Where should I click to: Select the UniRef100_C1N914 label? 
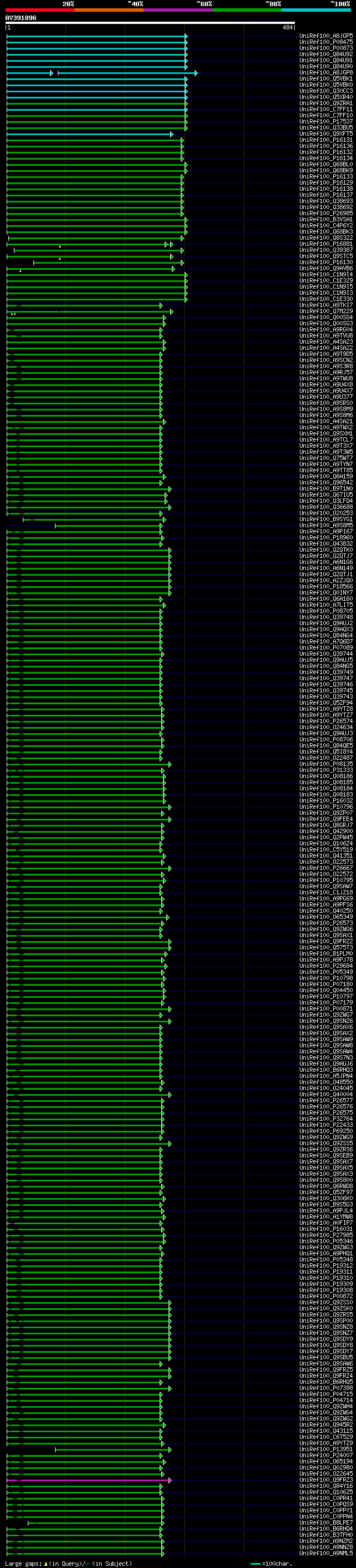pos(325,274)
